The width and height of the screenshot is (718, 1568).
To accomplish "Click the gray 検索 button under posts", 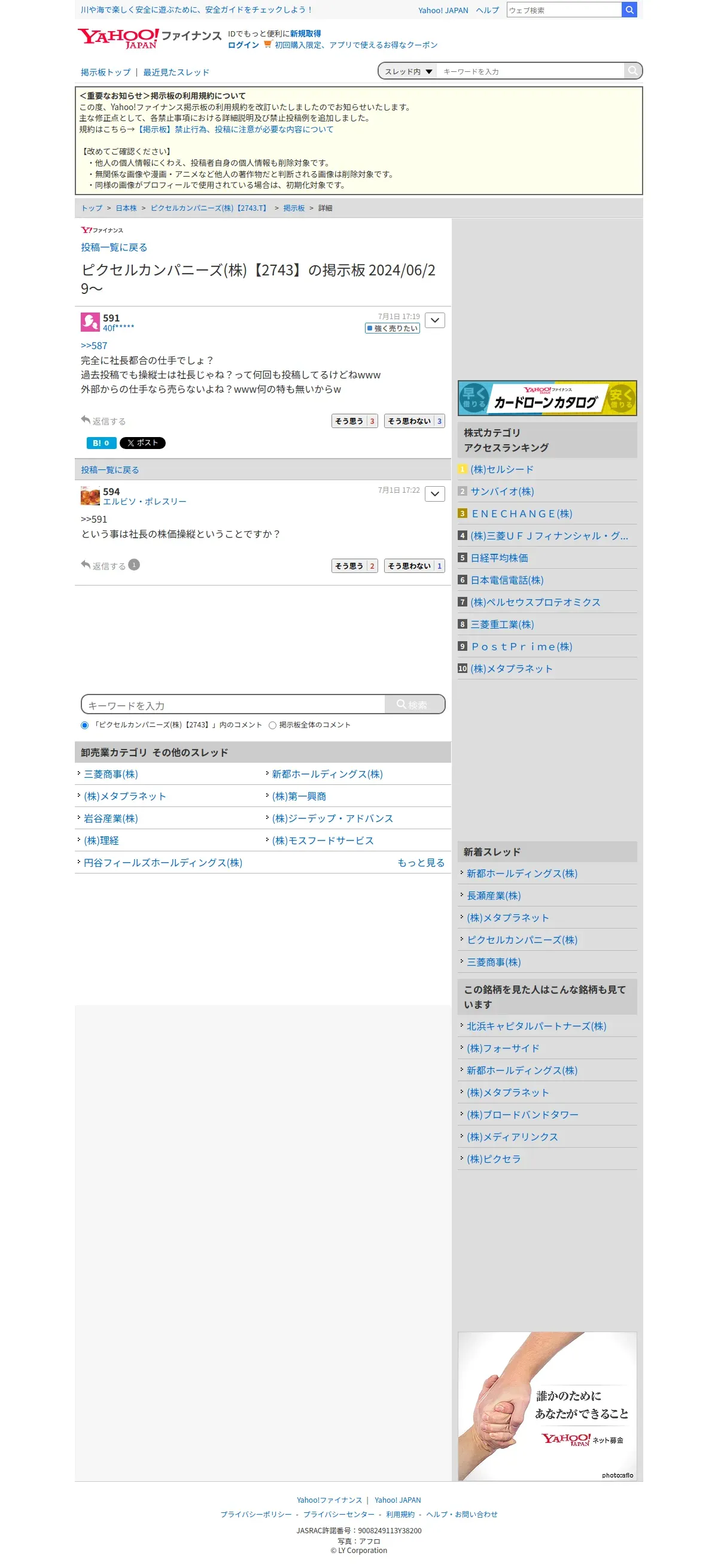I will point(415,705).
